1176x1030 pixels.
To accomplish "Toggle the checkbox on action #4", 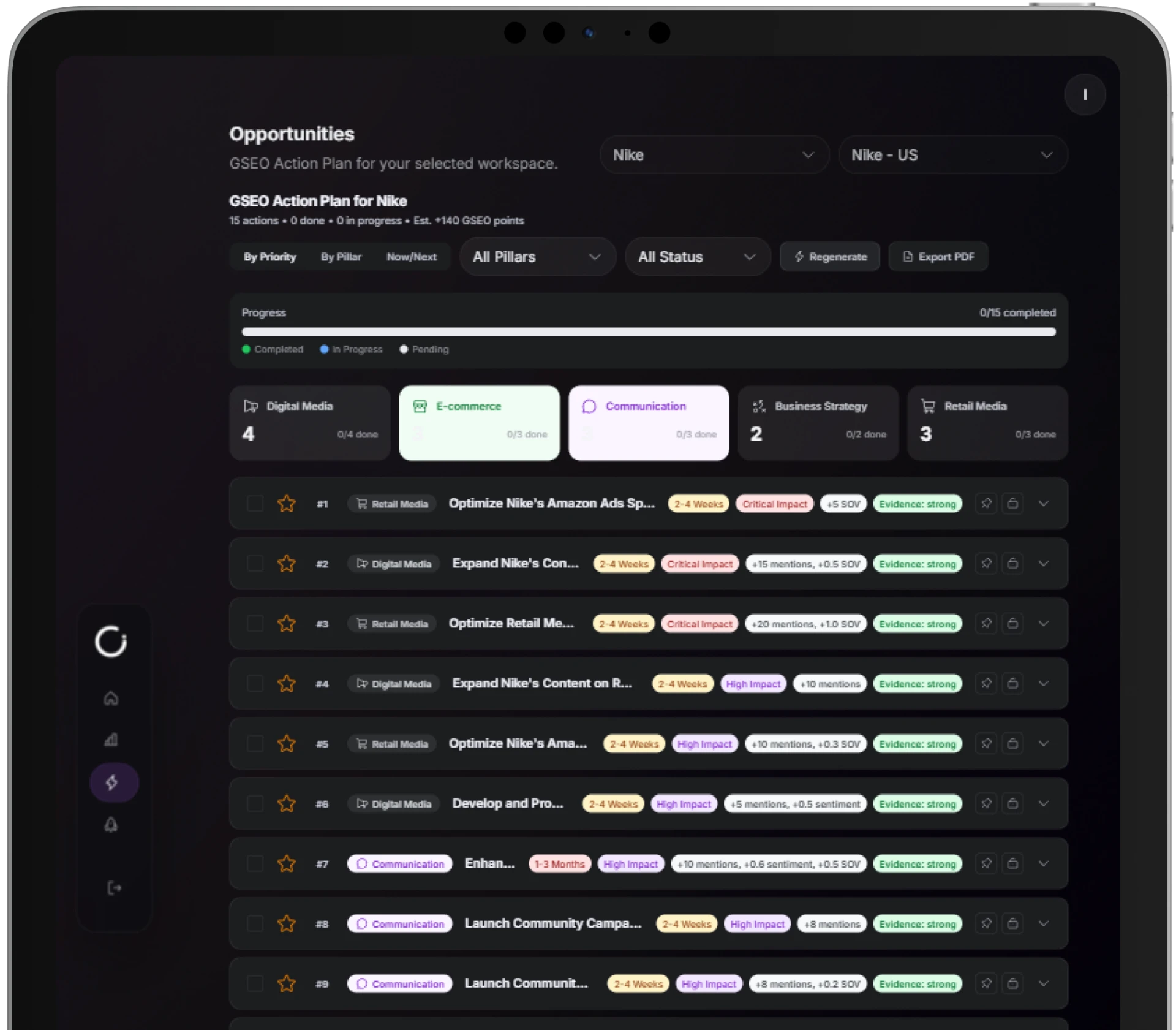I will tap(255, 684).
